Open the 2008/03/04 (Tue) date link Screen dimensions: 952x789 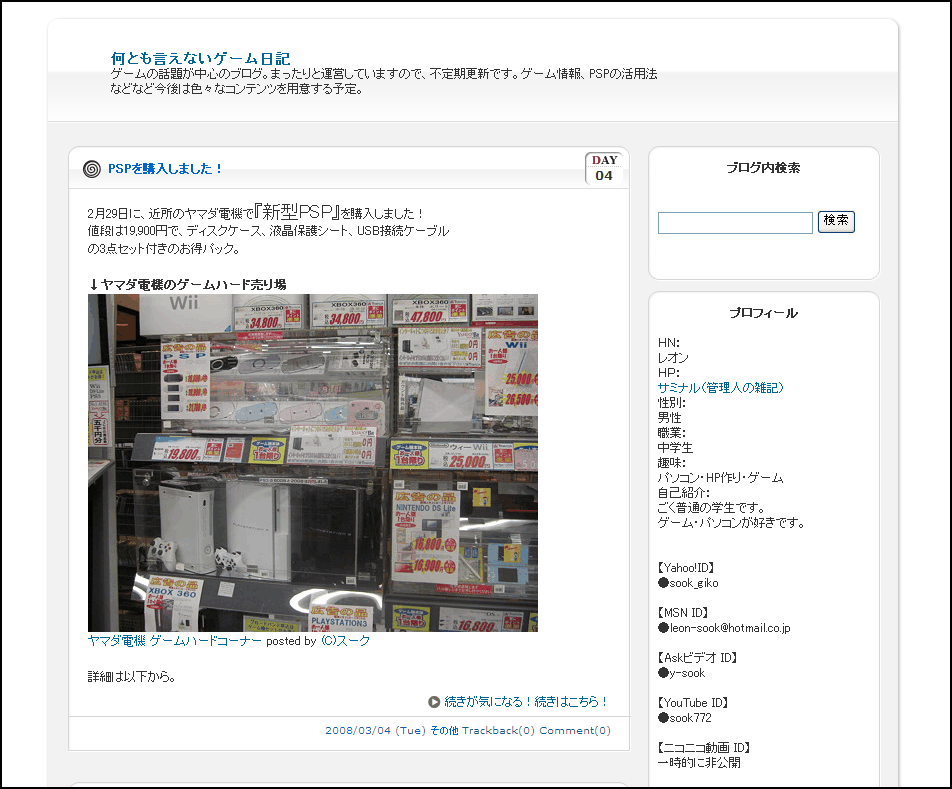coord(375,731)
